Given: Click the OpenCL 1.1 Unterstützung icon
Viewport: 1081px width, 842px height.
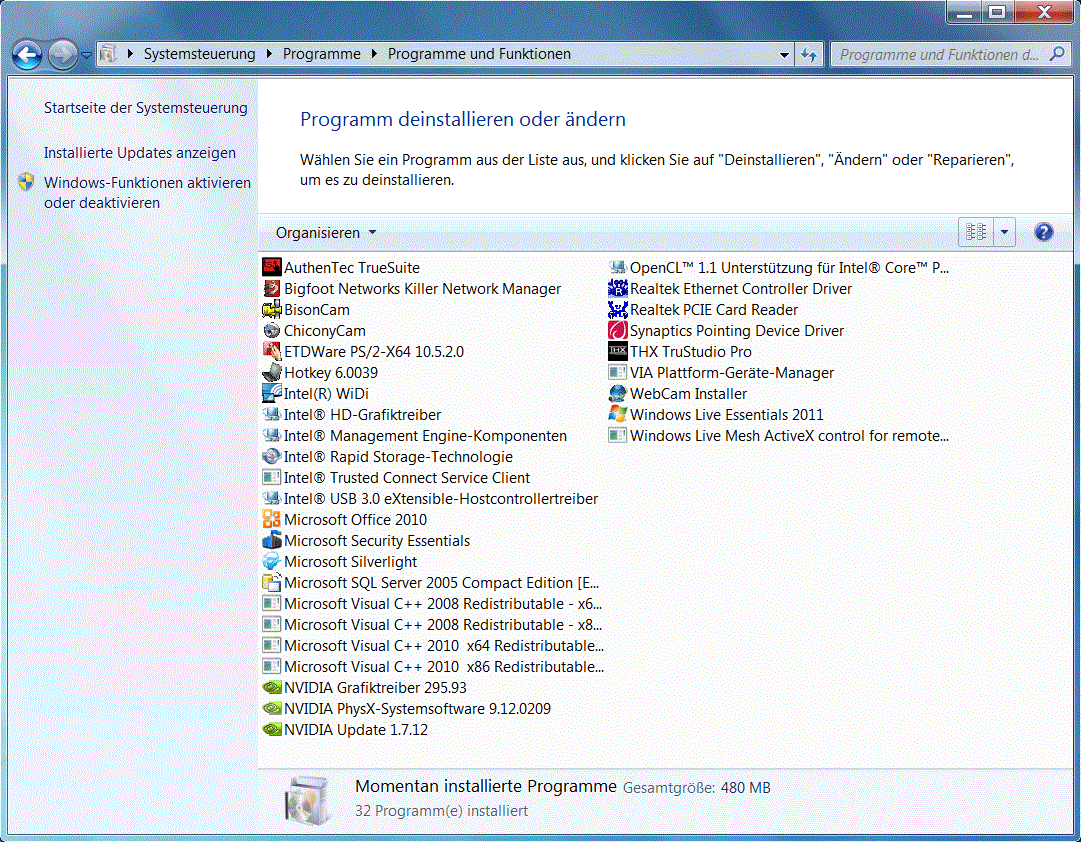Looking at the screenshot, I should (618, 267).
